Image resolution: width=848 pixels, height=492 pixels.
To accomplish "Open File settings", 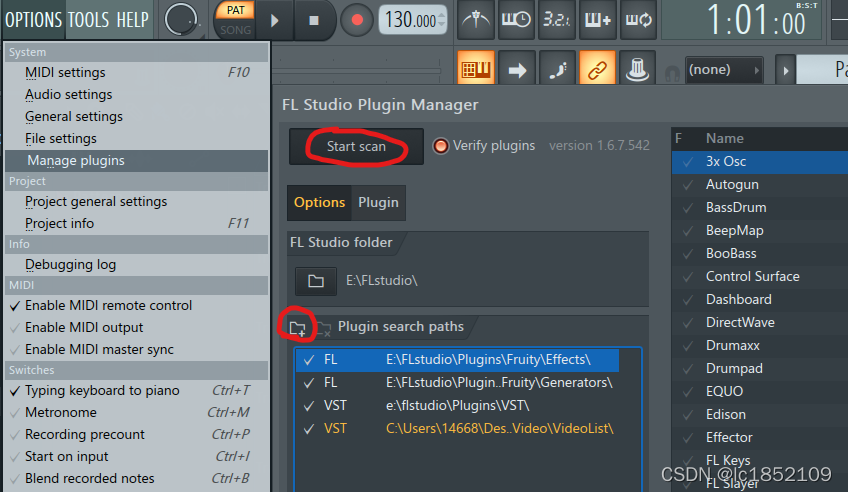I will point(136,139).
